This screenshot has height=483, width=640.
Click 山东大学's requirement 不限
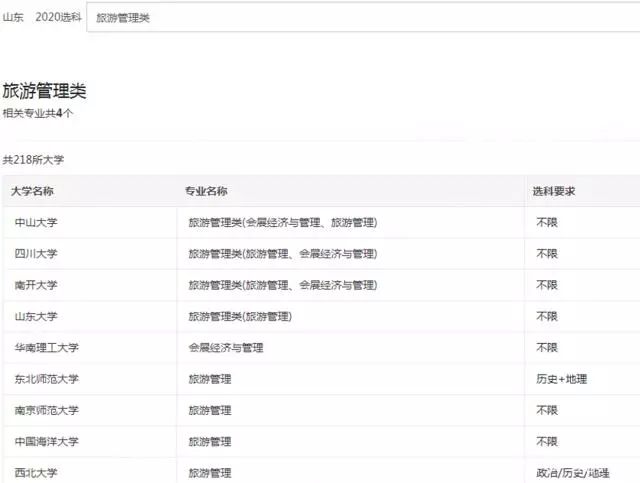547,316
